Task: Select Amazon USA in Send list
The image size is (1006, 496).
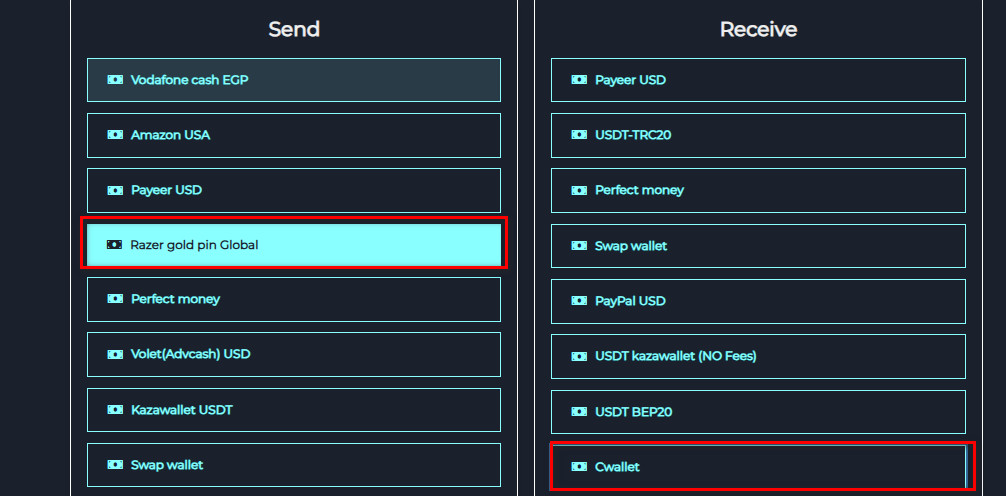Action: (x=294, y=135)
